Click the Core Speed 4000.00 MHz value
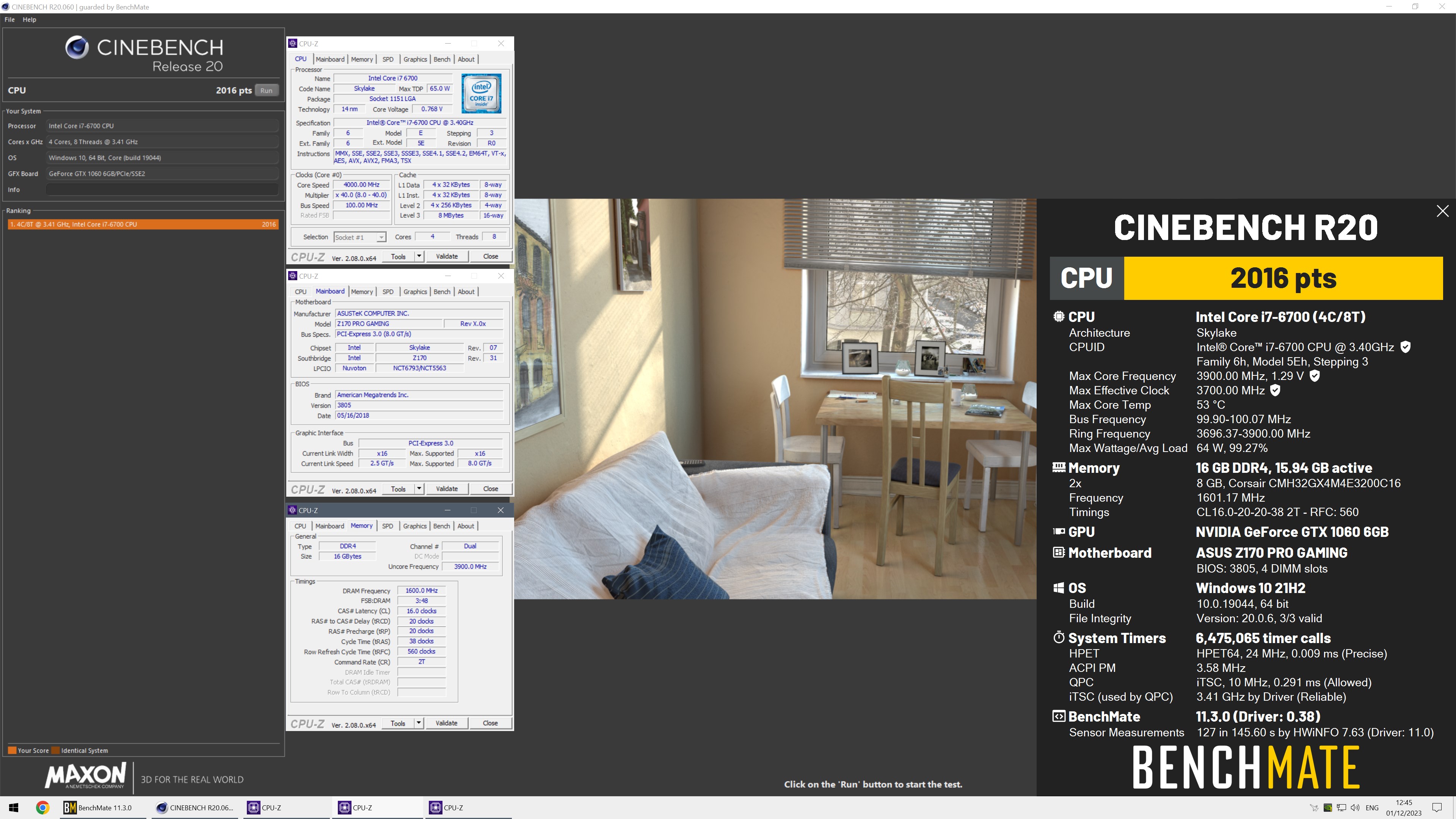Viewport: 1456px width, 819px height. (x=362, y=185)
